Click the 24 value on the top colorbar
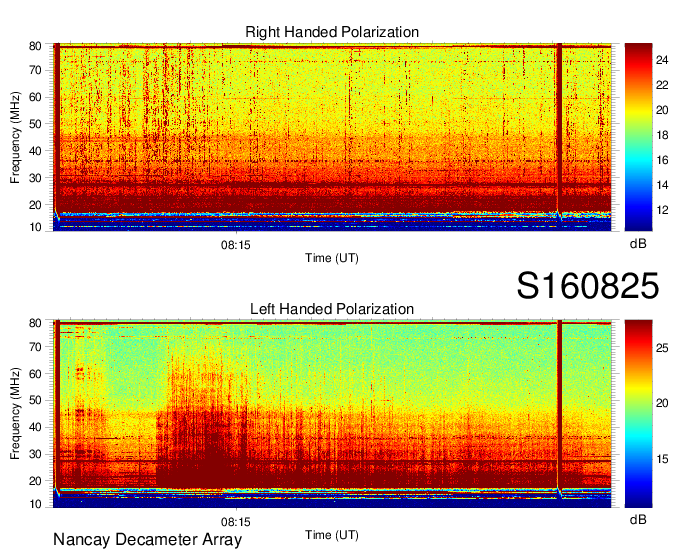Viewport: 680px width, 552px height. pos(662,60)
